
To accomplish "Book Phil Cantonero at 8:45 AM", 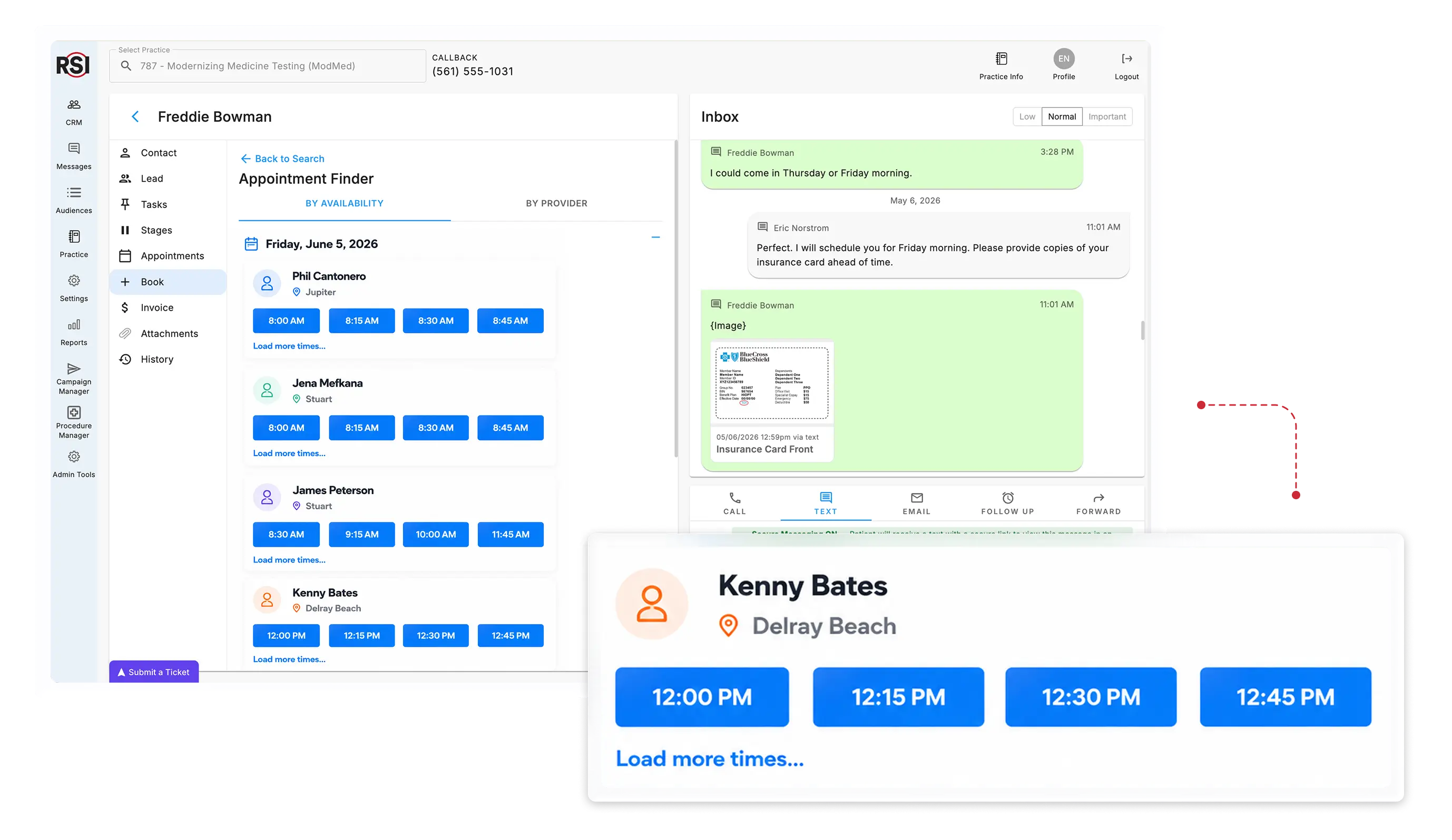I will pyautogui.click(x=510, y=321).
